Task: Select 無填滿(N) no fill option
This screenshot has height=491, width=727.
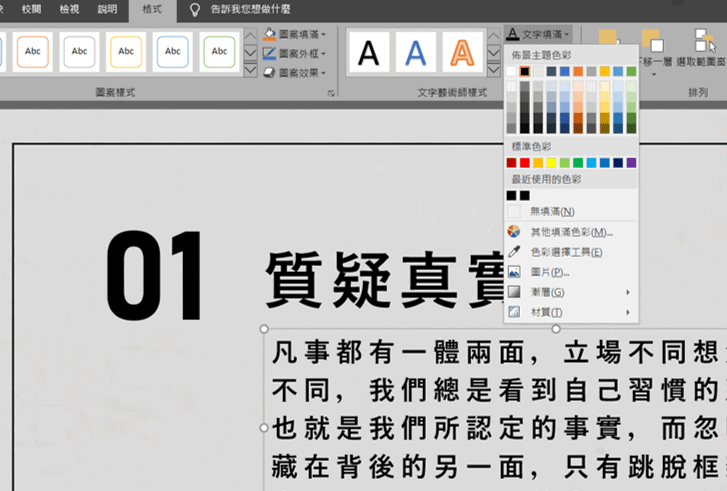Action: pos(571,212)
